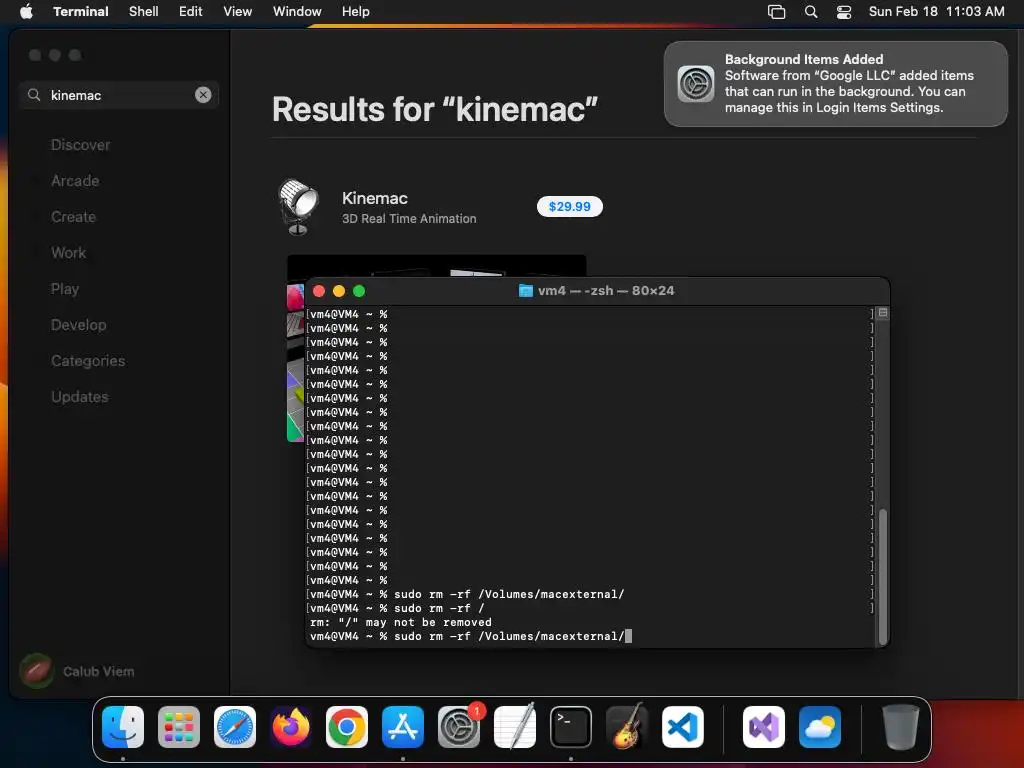Launch Google Chrome from the Dock
The width and height of the screenshot is (1024, 768).
tap(347, 727)
